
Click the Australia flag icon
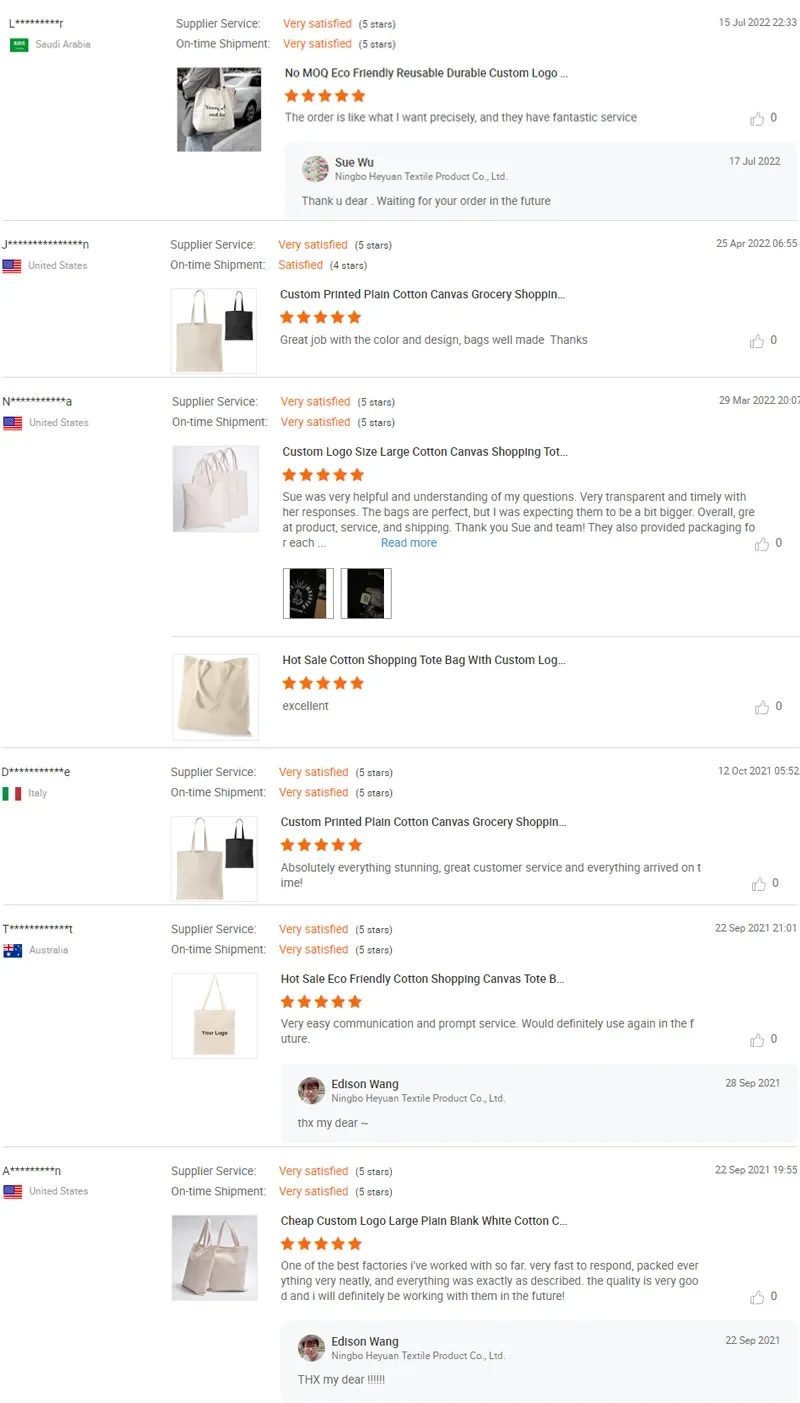[x=12, y=950]
